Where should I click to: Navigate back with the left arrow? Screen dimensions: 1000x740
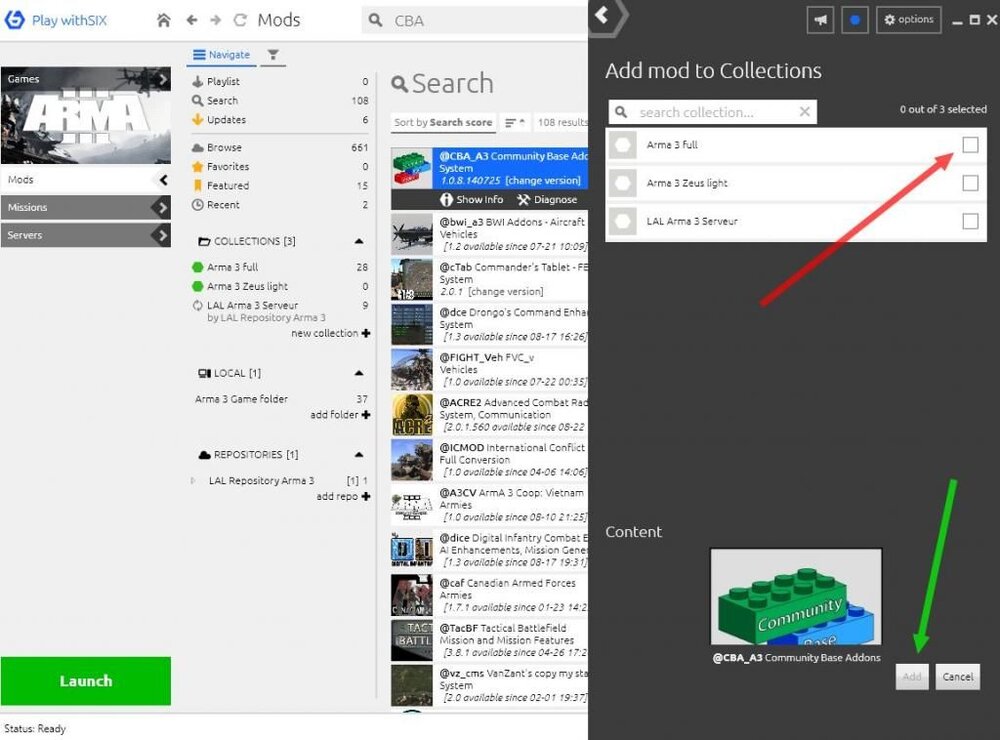[x=191, y=20]
